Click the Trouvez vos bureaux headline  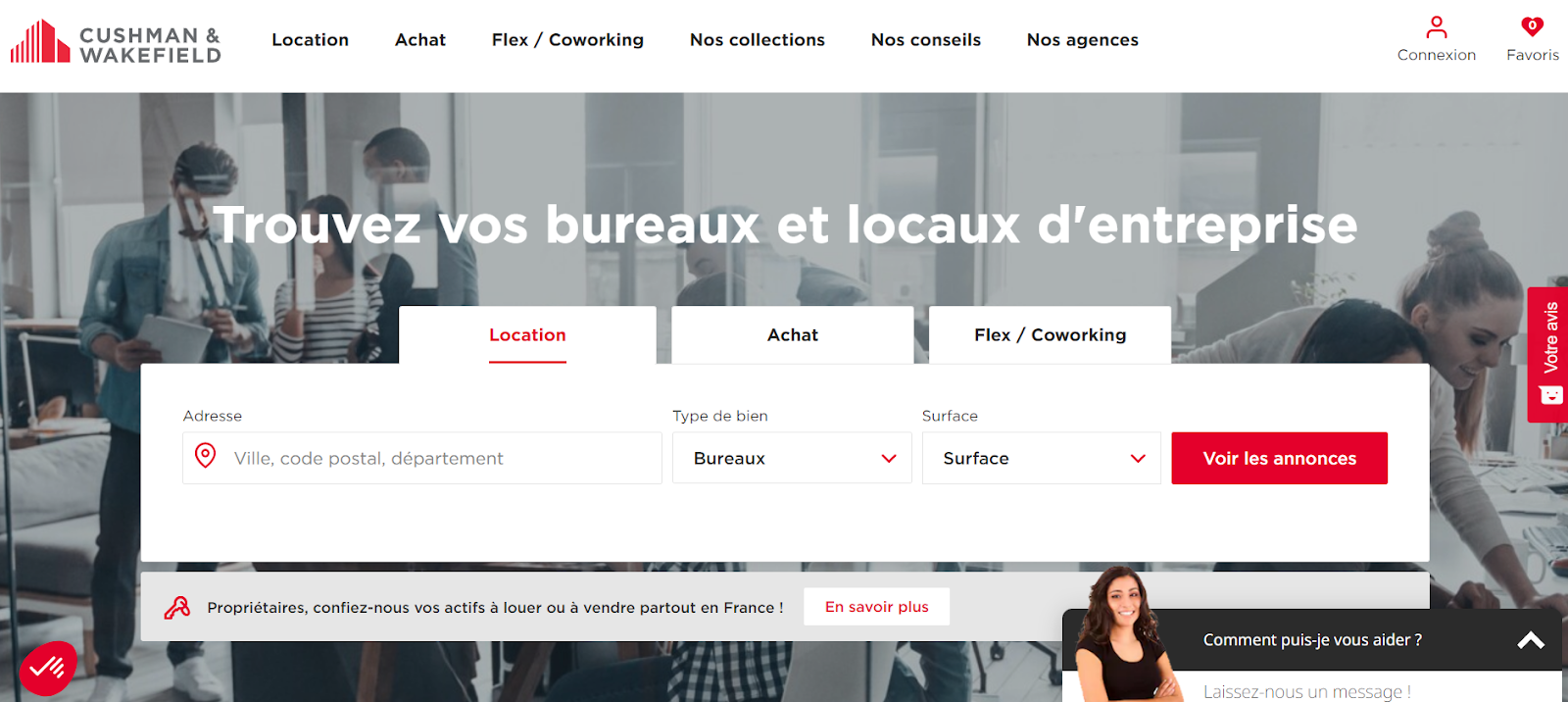pyautogui.click(x=785, y=225)
